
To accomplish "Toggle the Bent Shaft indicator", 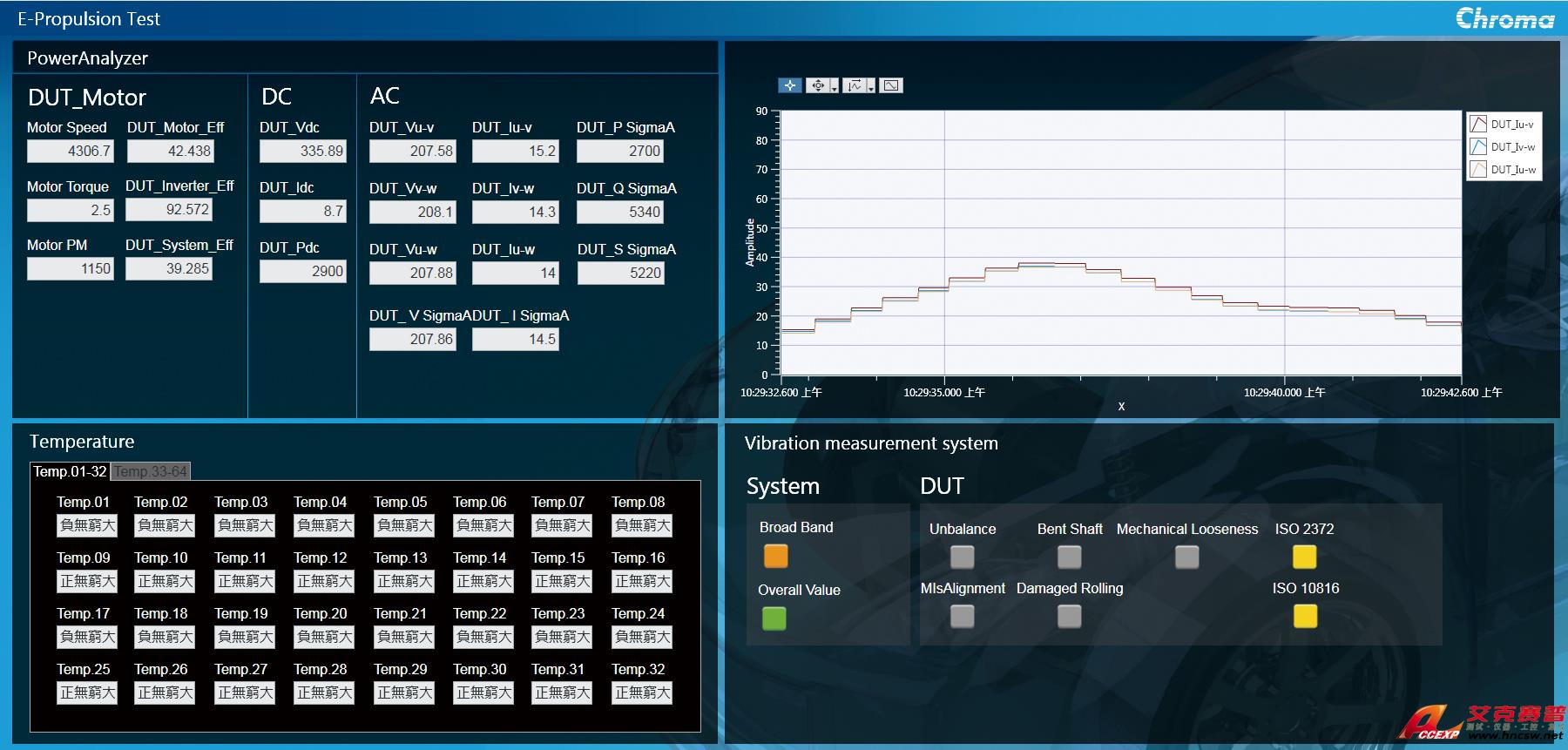I will [x=1069, y=557].
